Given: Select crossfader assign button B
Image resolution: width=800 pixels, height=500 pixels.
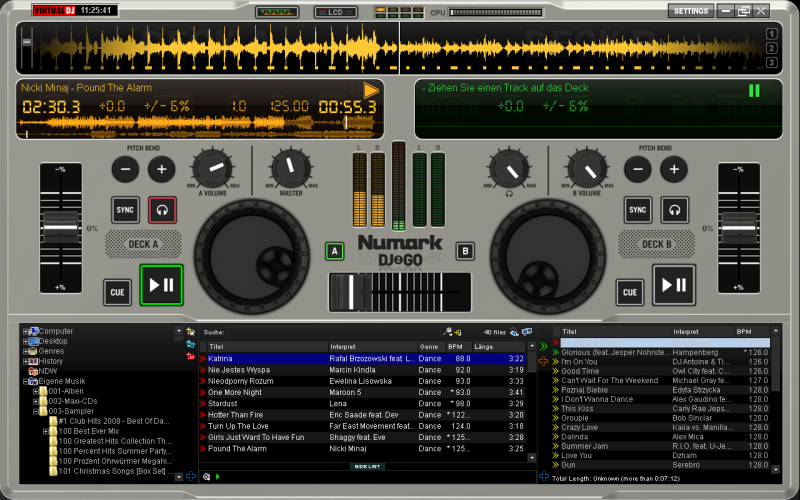Looking at the screenshot, I should [x=465, y=251].
